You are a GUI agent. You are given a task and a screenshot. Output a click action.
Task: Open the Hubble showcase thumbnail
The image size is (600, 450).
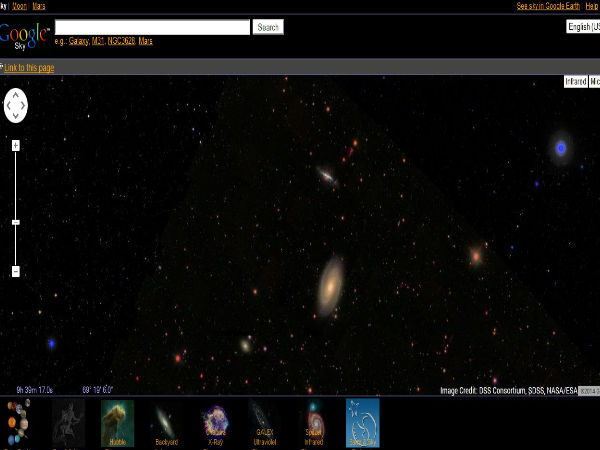117,421
